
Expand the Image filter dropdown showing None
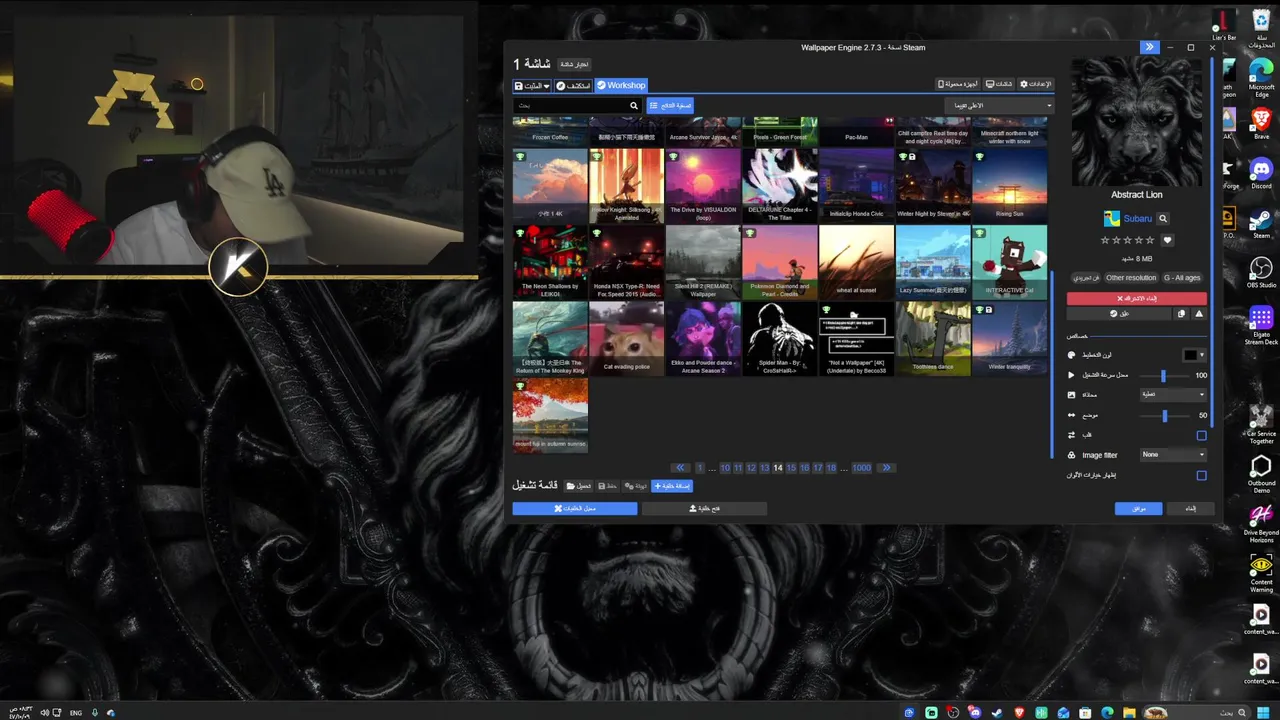pyautogui.click(x=1173, y=455)
